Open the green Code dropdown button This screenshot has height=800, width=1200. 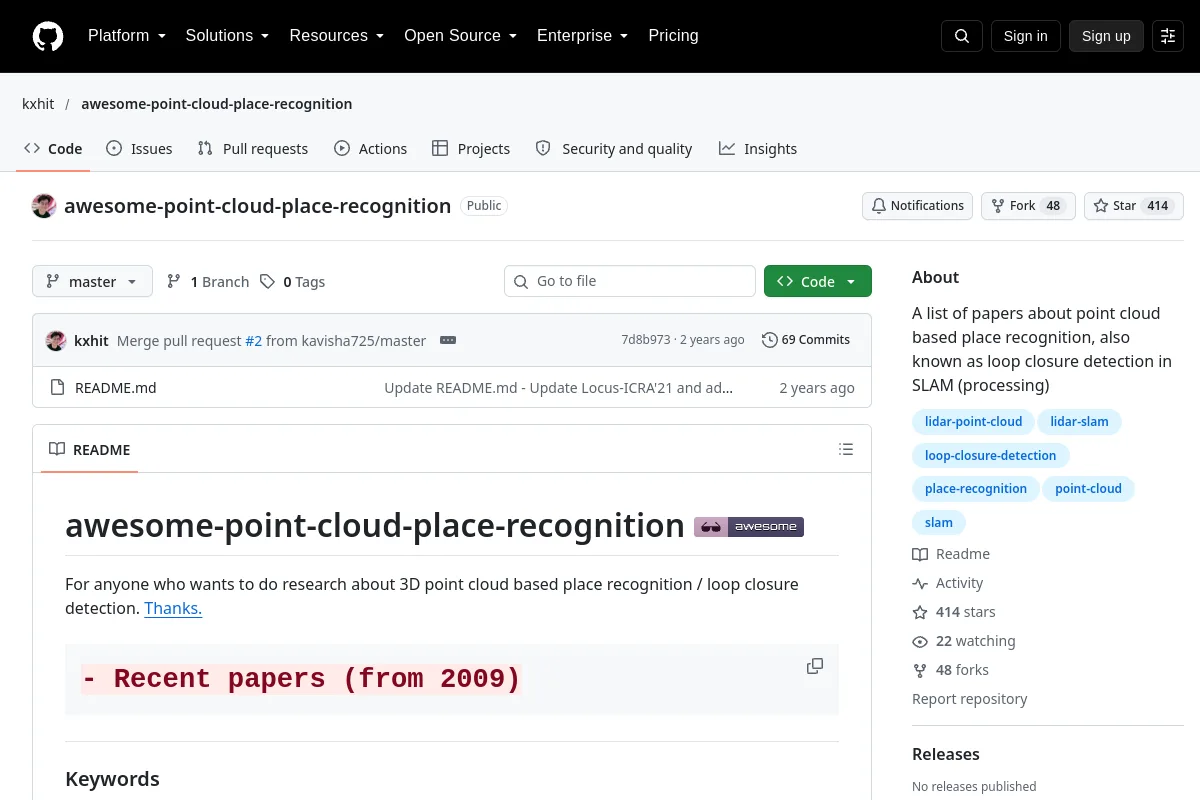(x=817, y=281)
